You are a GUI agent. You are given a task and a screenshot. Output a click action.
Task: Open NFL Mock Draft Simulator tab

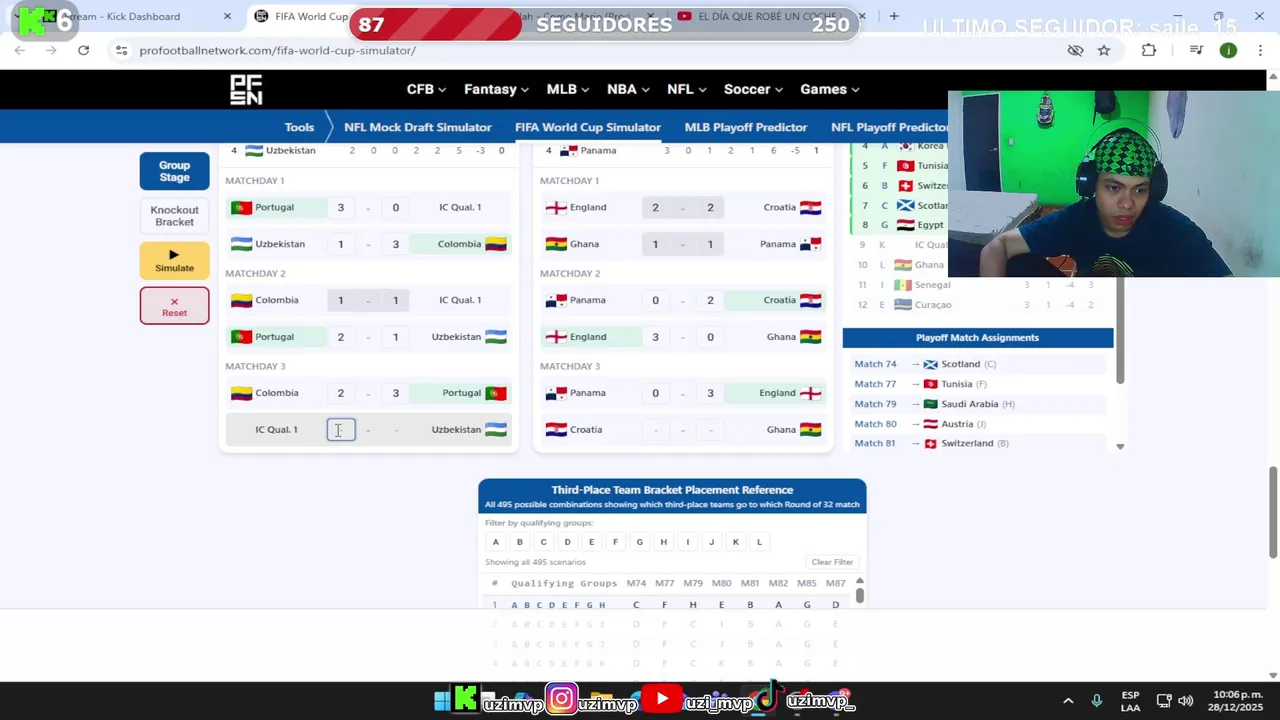(417, 127)
